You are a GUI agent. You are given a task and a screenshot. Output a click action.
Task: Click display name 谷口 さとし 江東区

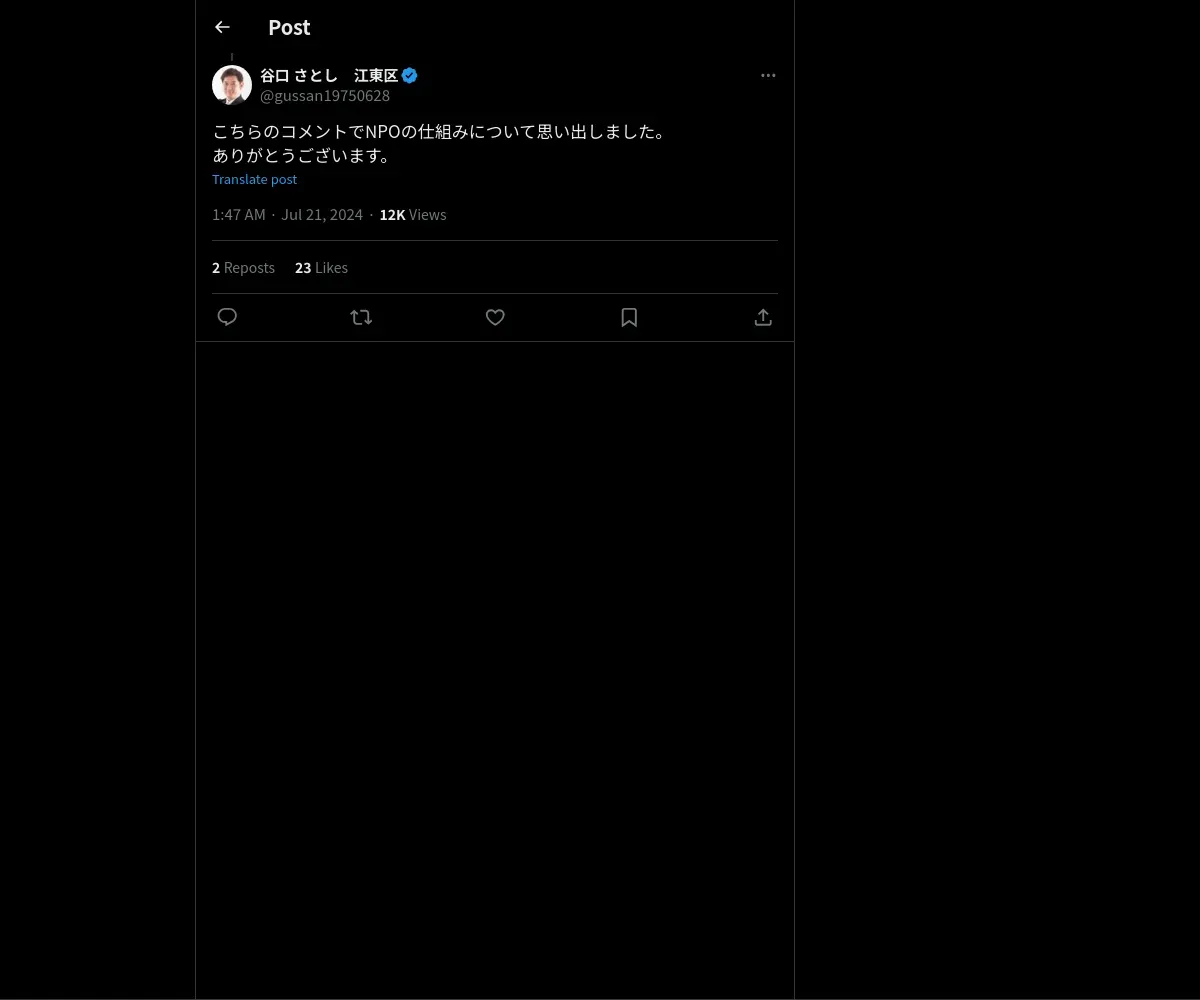[329, 76]
